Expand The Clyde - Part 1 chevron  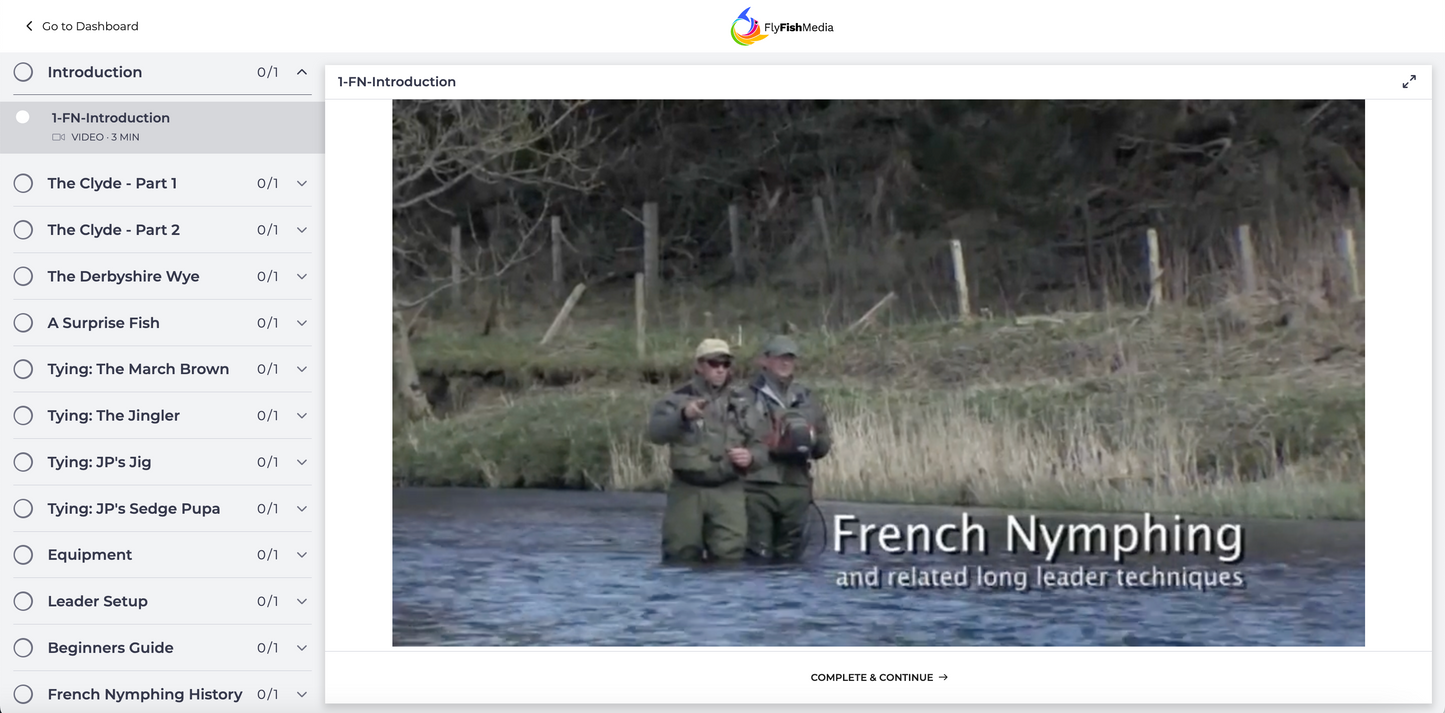[302, 183]
